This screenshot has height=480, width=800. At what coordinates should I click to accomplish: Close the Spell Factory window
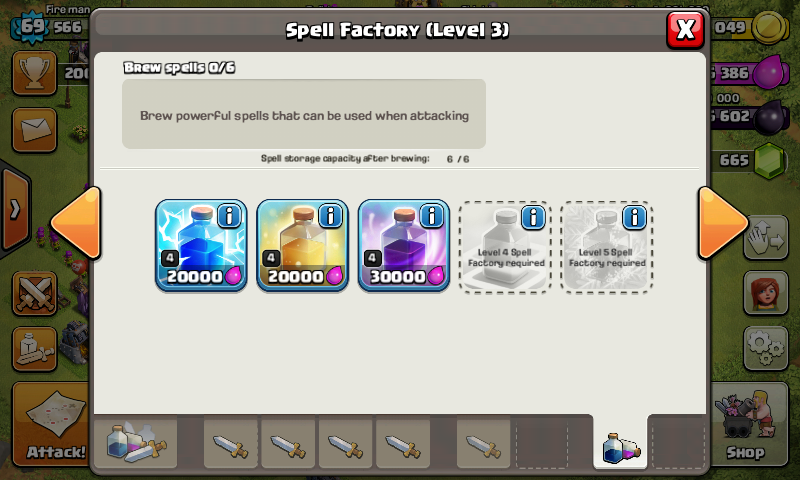686,29
